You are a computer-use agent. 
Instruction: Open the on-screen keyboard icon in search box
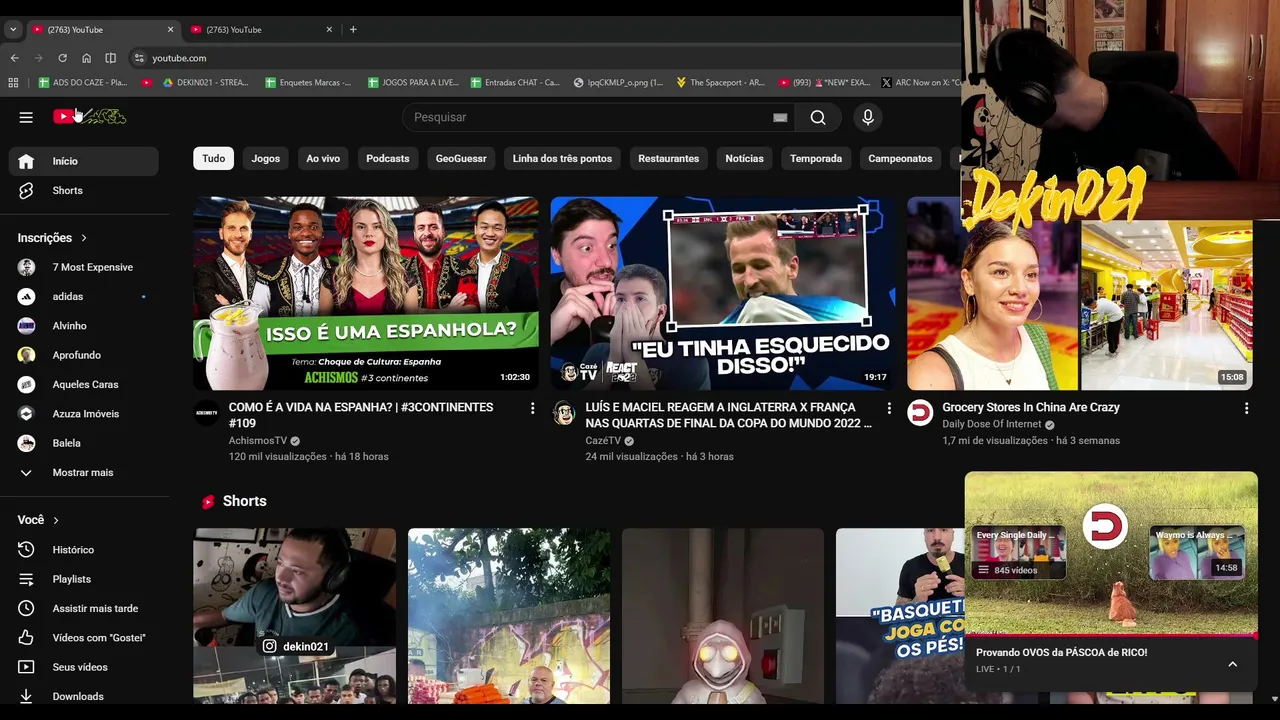[780, 117]
